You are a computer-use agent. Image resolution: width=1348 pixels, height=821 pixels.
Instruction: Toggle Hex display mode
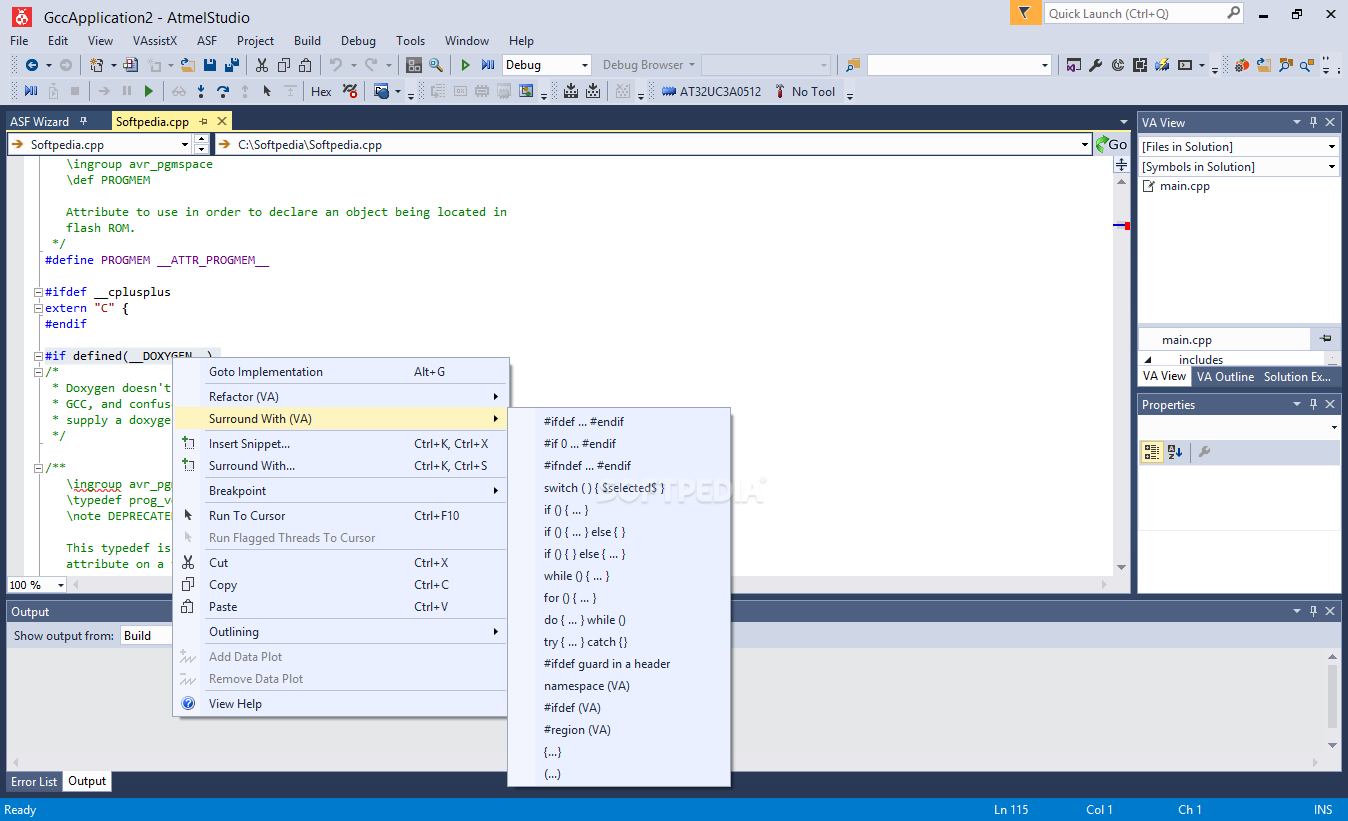pyautogui.click(x=321, y=91)
